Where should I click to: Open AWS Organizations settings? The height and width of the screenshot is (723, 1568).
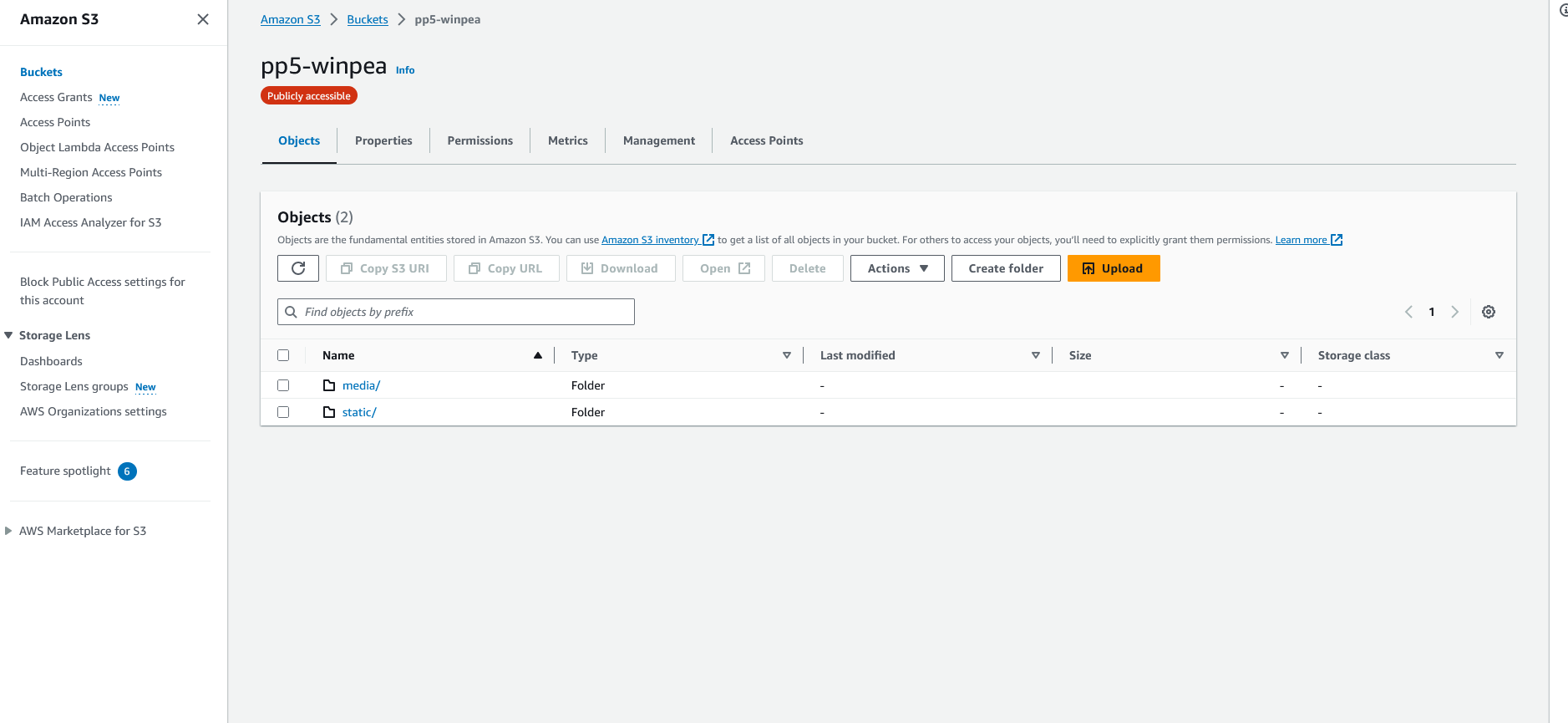(x=94, y=411)
